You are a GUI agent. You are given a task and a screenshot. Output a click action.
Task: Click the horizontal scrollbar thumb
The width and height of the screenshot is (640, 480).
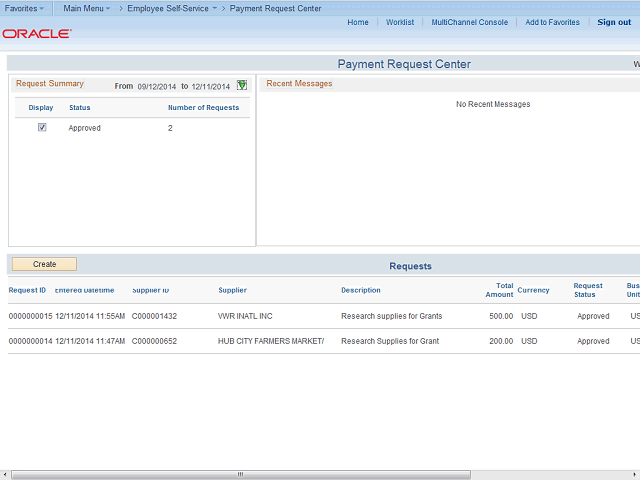pos(241,475)
